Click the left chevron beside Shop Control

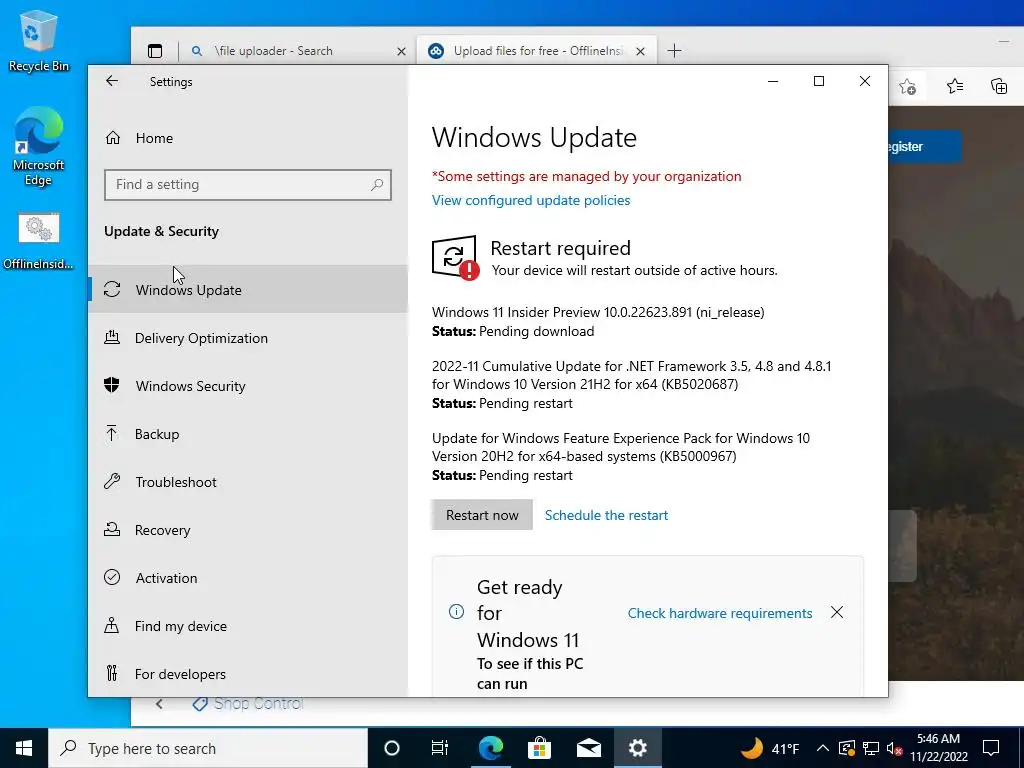point(159,704)
